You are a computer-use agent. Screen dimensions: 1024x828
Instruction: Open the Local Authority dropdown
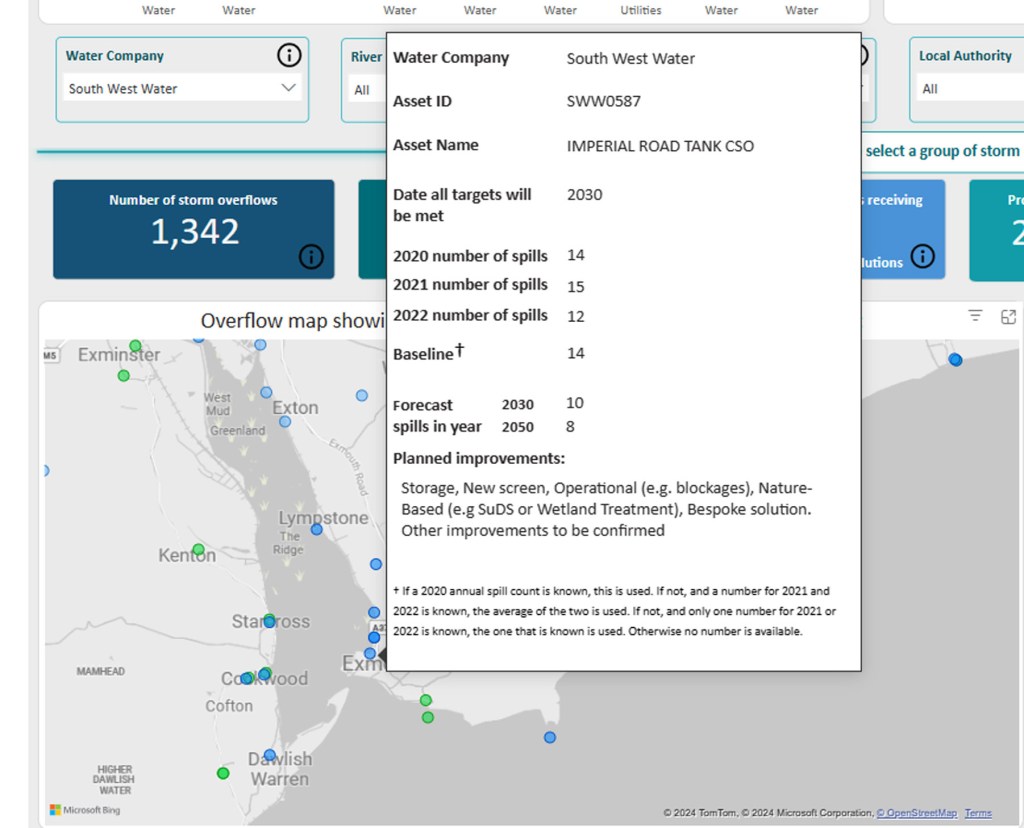tap(965, 89)
